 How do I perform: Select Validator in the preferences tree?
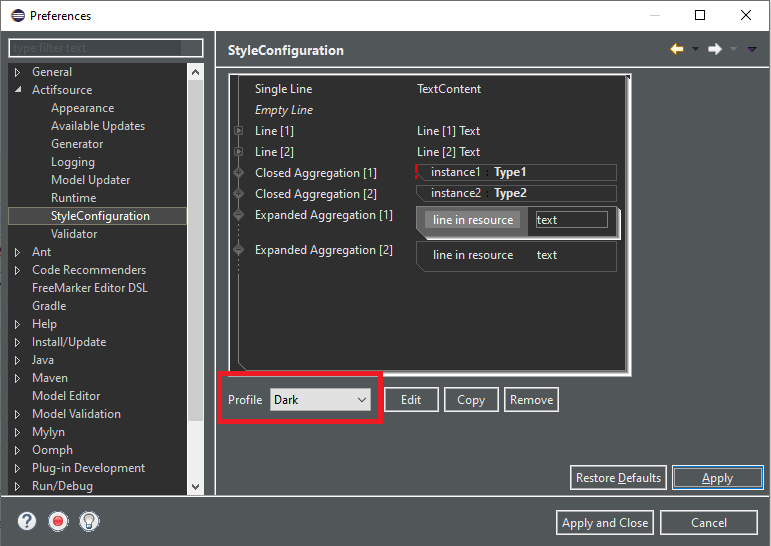pos(74,234)
